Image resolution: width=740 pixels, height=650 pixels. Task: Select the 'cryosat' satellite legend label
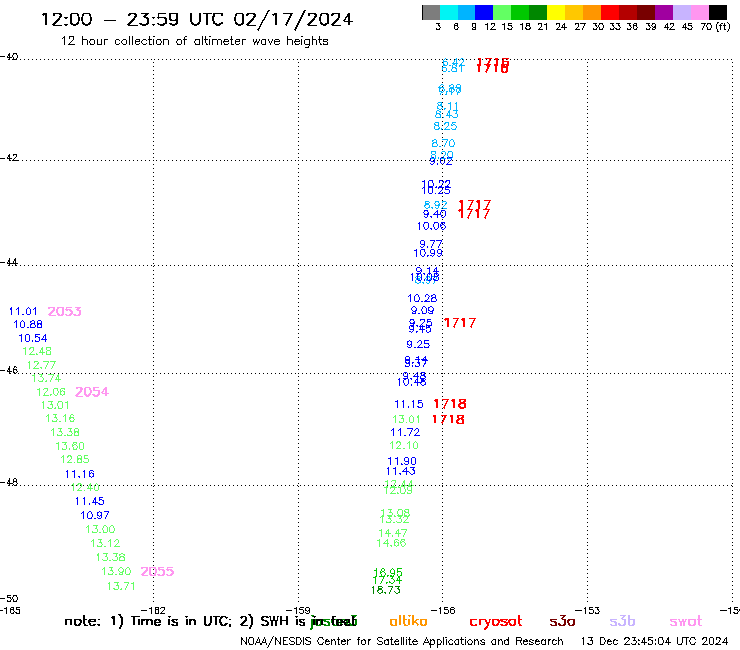[496, 621]
